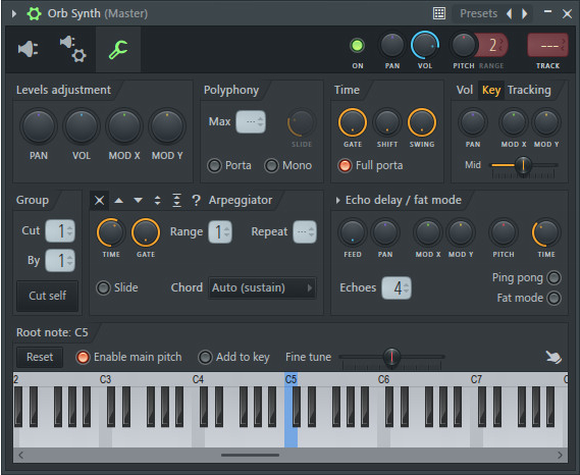
Task: Toggle the Full porta option
Action: click(x=370, y=165)
